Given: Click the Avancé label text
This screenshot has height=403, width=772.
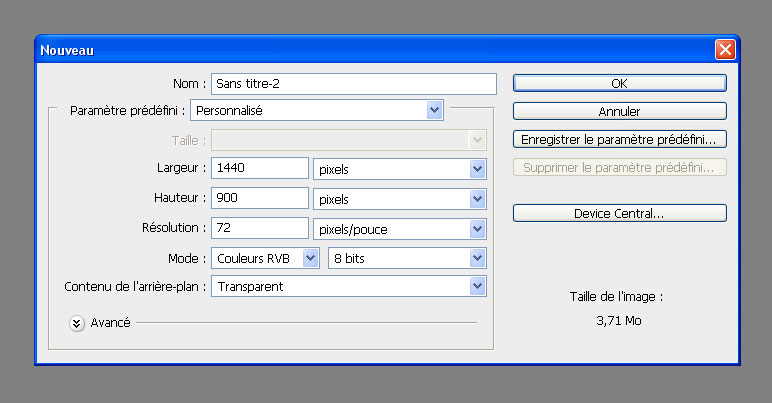Looking at the screenshot, I should click(110, 323).
